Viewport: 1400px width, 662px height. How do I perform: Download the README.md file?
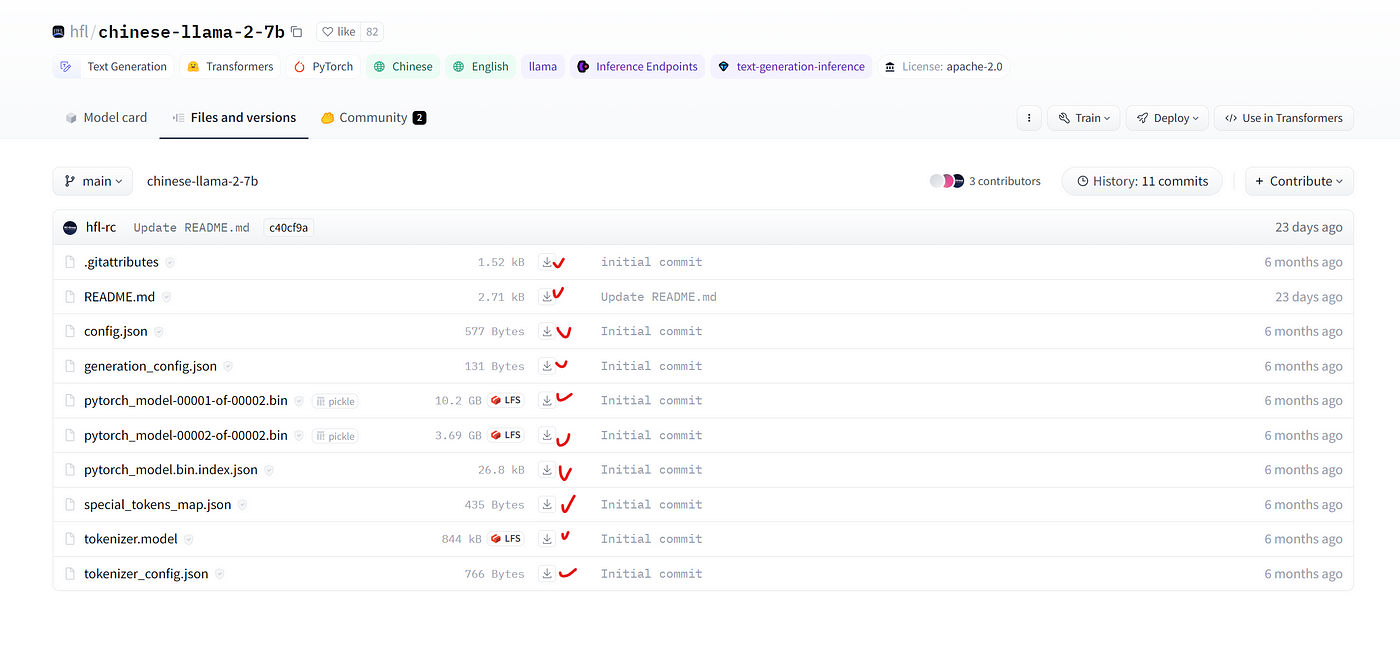547,297
